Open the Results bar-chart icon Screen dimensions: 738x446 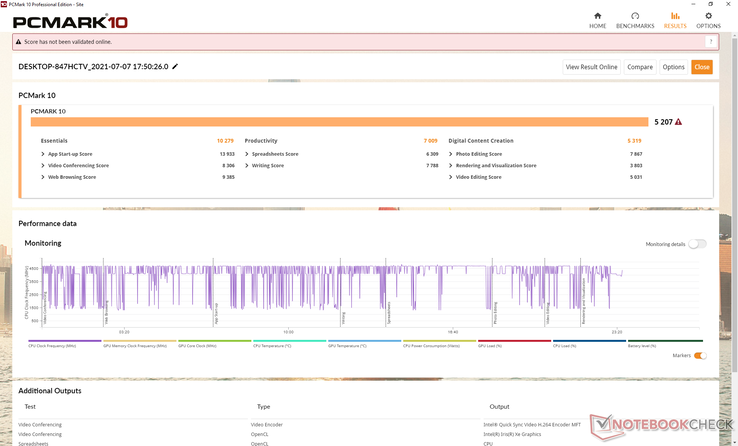[x=675, y=16]
